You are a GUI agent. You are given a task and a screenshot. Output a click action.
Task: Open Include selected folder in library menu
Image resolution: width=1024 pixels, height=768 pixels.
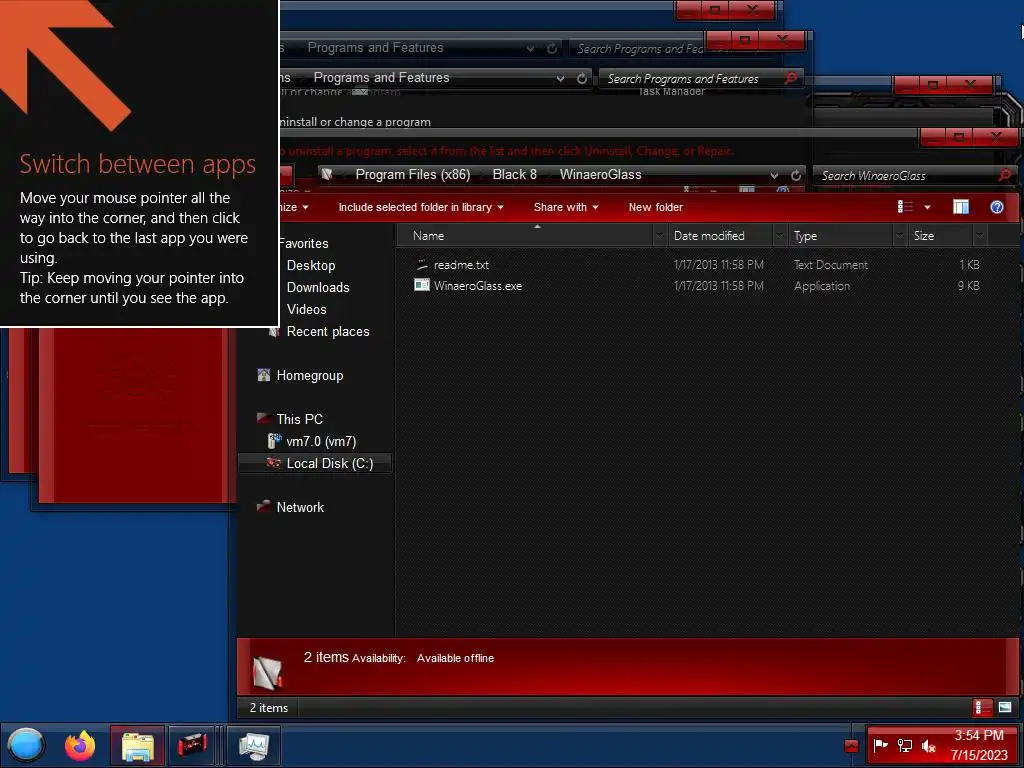421,207
